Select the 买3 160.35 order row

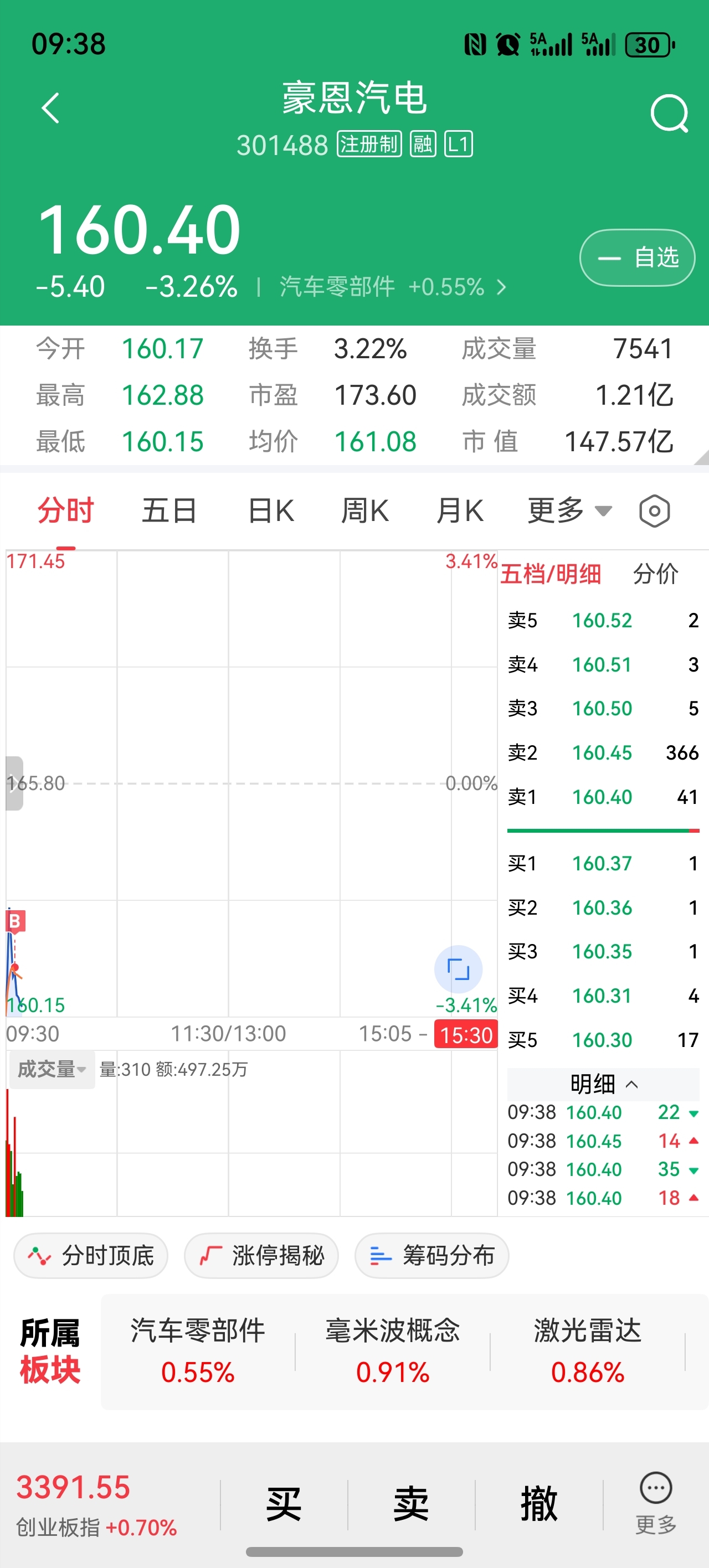[603, 951]
